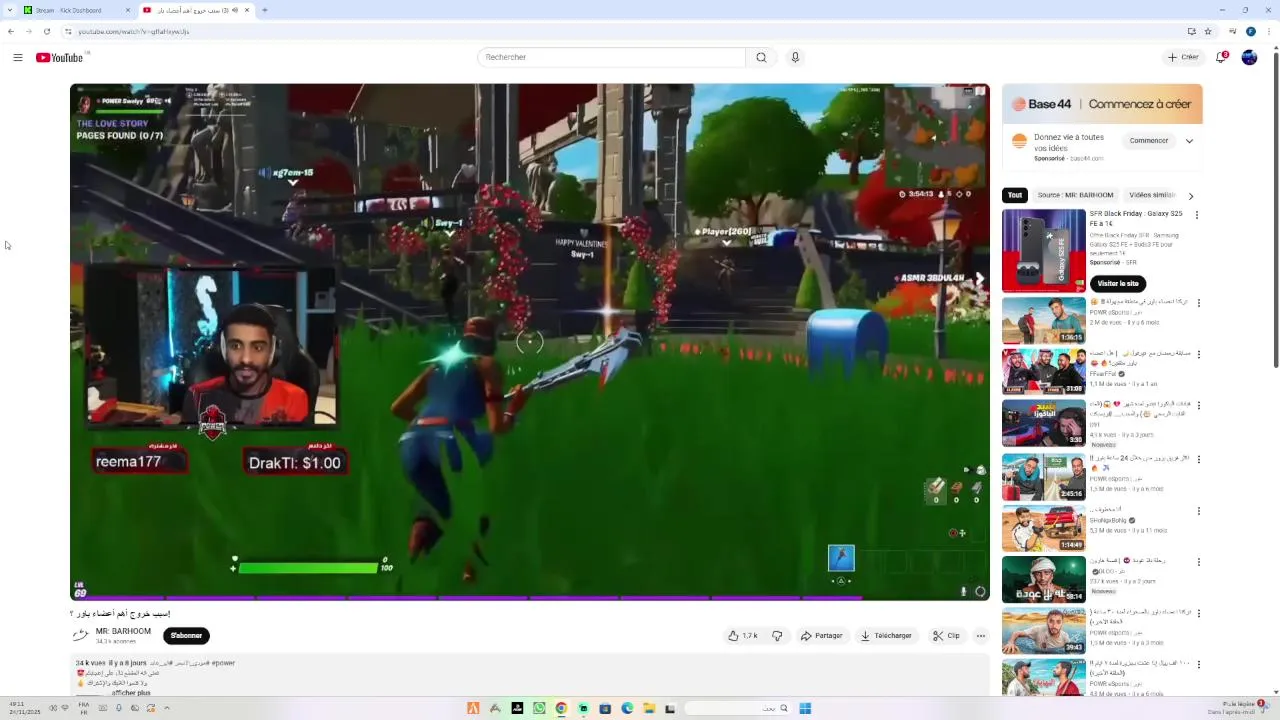Click the Créer button

pos(1183,57)
